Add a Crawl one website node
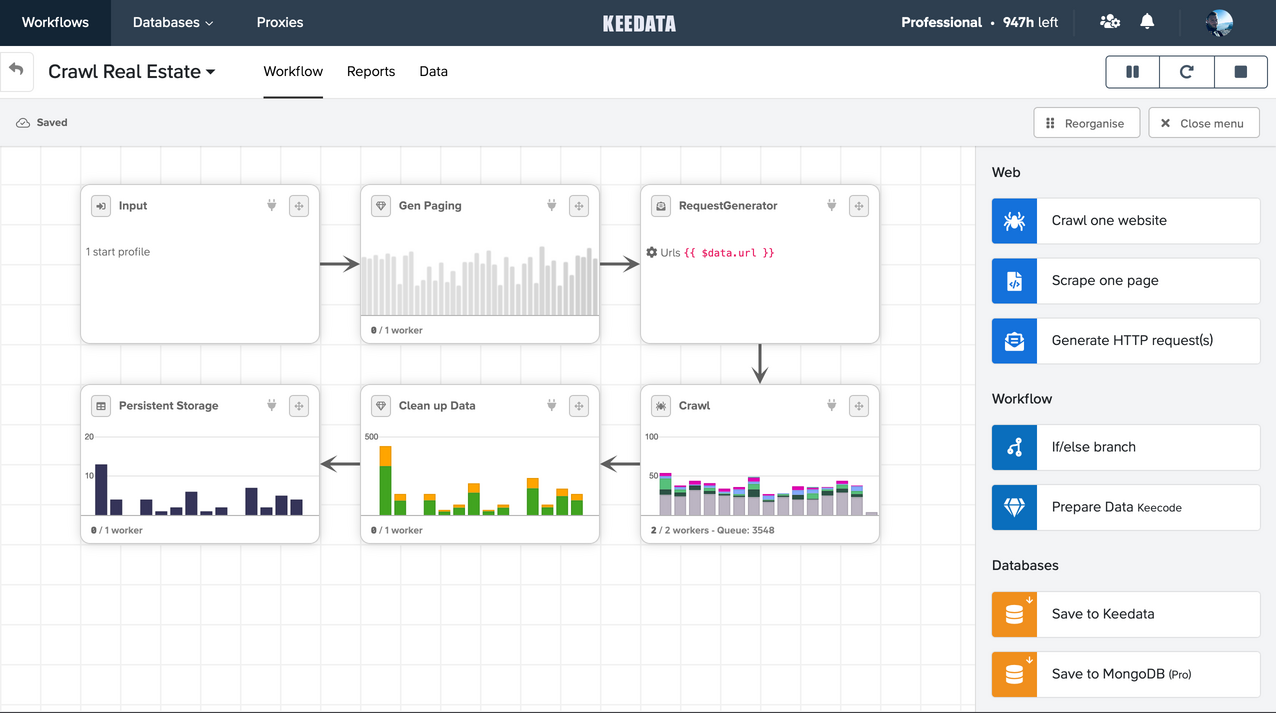Viewport: 1276px width, 713px height. [1126, 220]
